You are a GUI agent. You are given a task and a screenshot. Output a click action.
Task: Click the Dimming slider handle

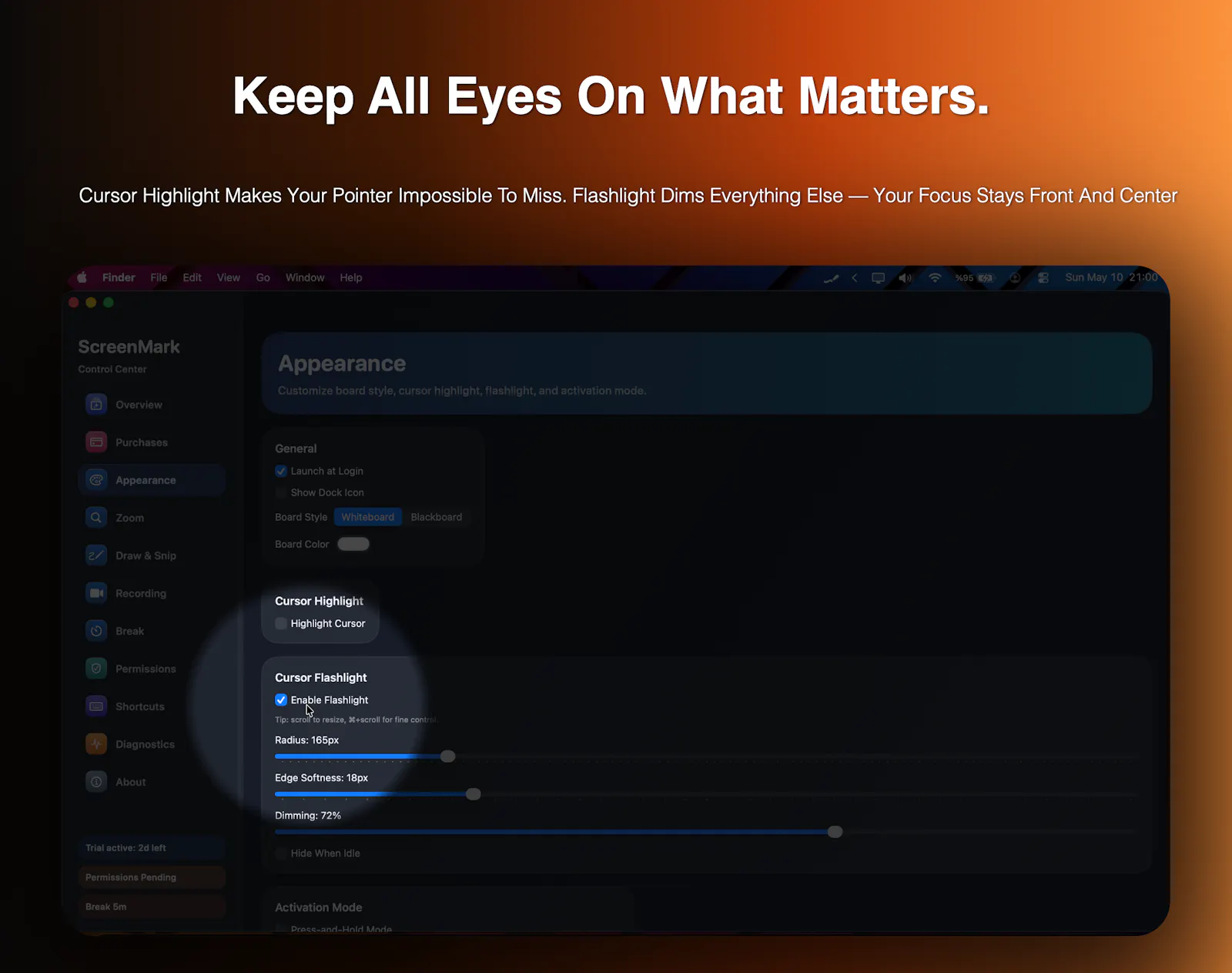coord(835,832)
